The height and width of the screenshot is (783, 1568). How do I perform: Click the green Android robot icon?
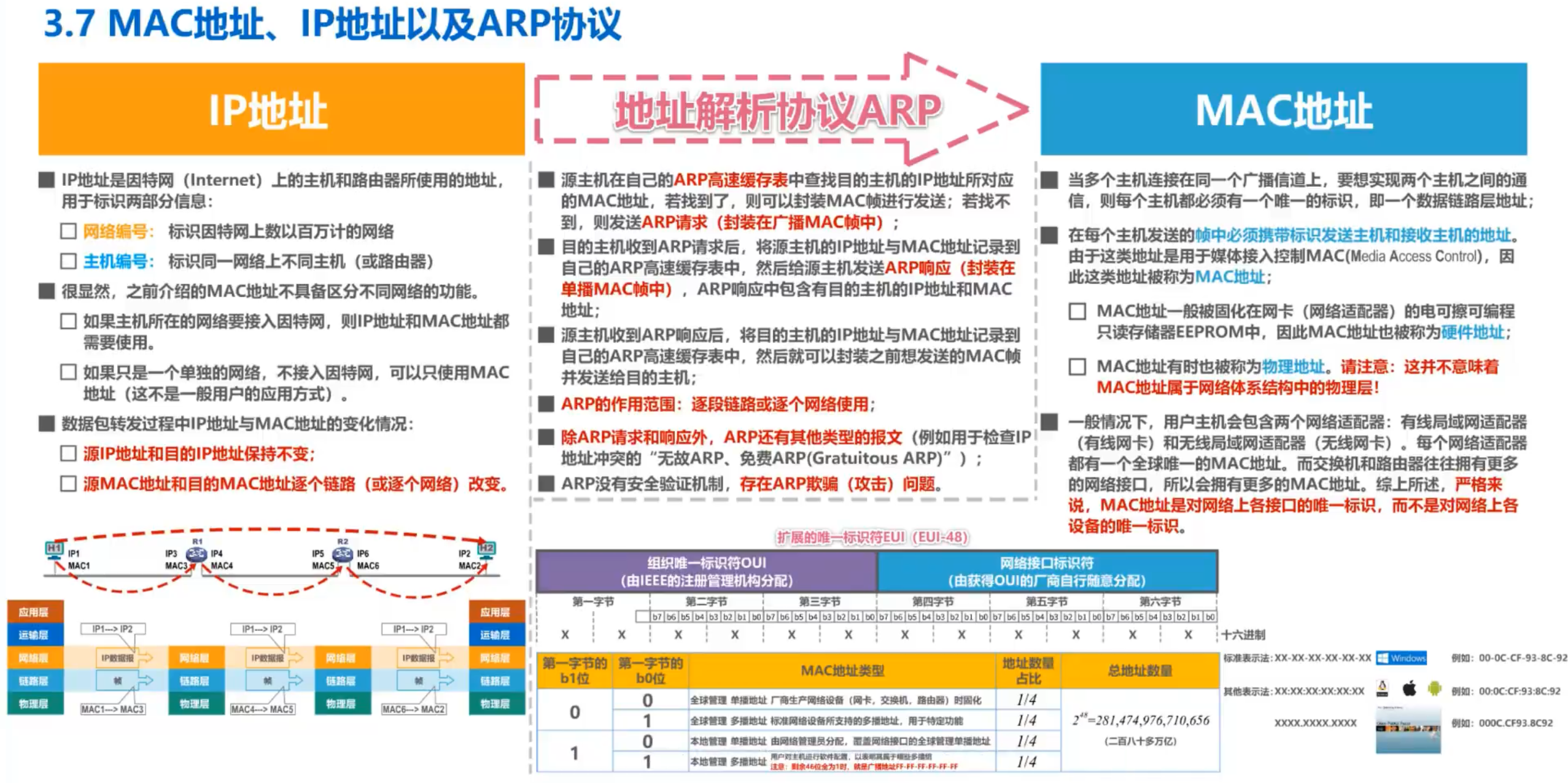pos(1434,688)
